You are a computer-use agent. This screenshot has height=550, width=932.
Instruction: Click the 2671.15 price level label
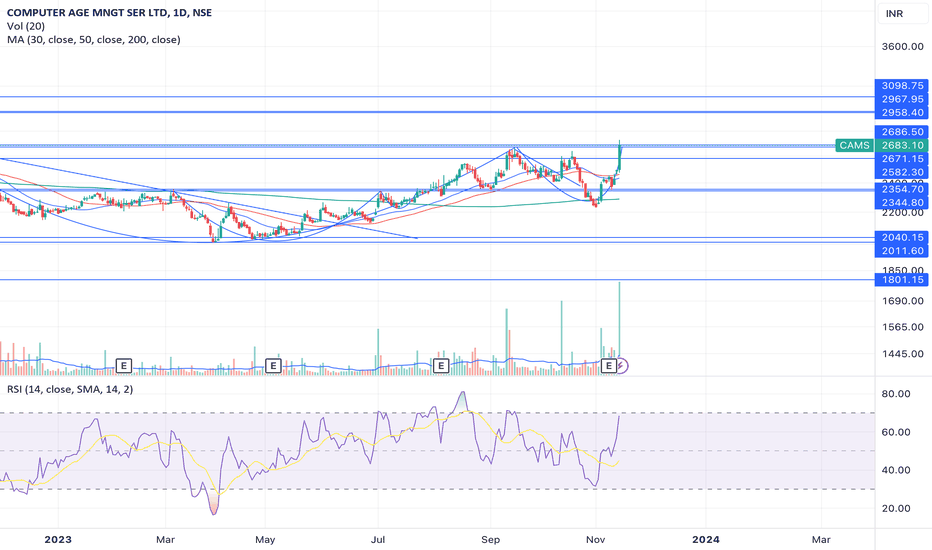[902, 159]
